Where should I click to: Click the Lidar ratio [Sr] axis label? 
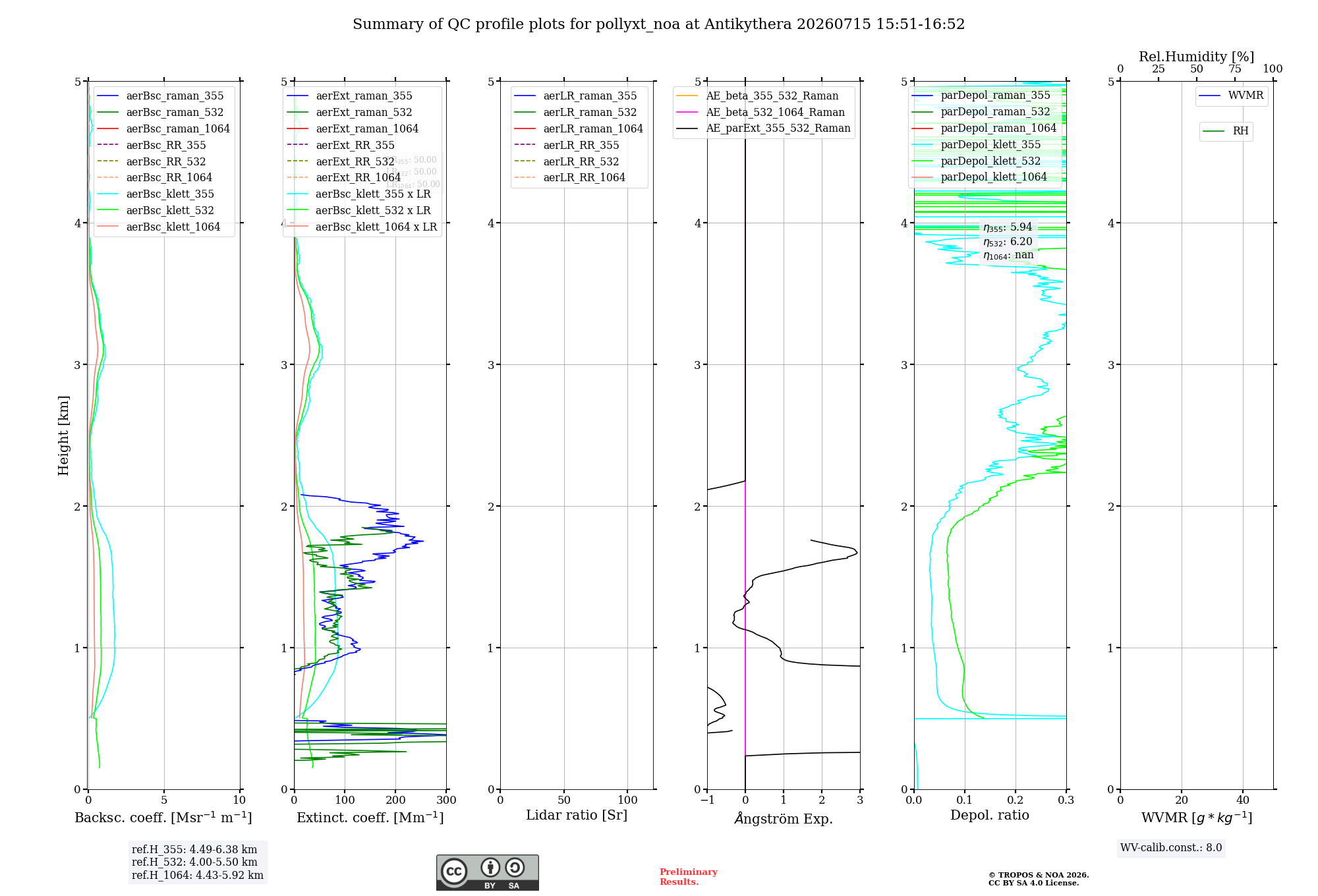click(x=577, y=816)
